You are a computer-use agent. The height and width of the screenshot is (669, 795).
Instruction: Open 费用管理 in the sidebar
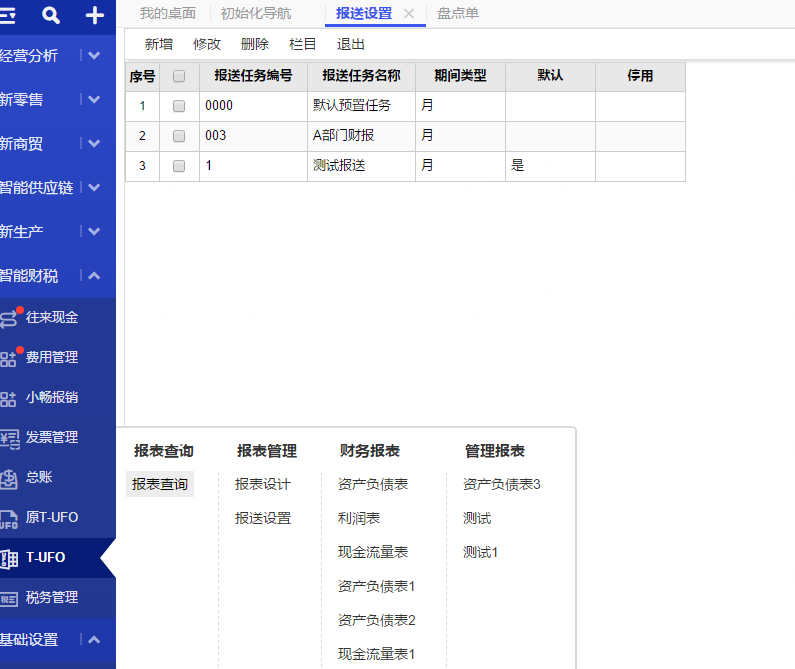click(x=52, y=357)
